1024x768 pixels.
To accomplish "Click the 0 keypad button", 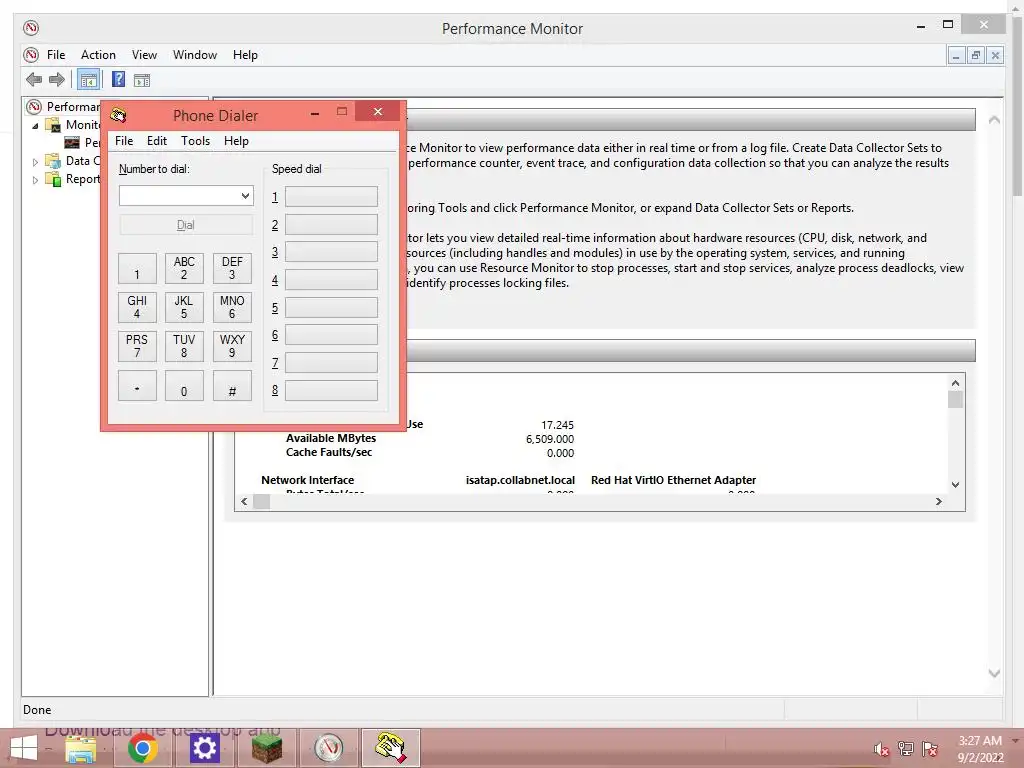I will coord(184,386).
